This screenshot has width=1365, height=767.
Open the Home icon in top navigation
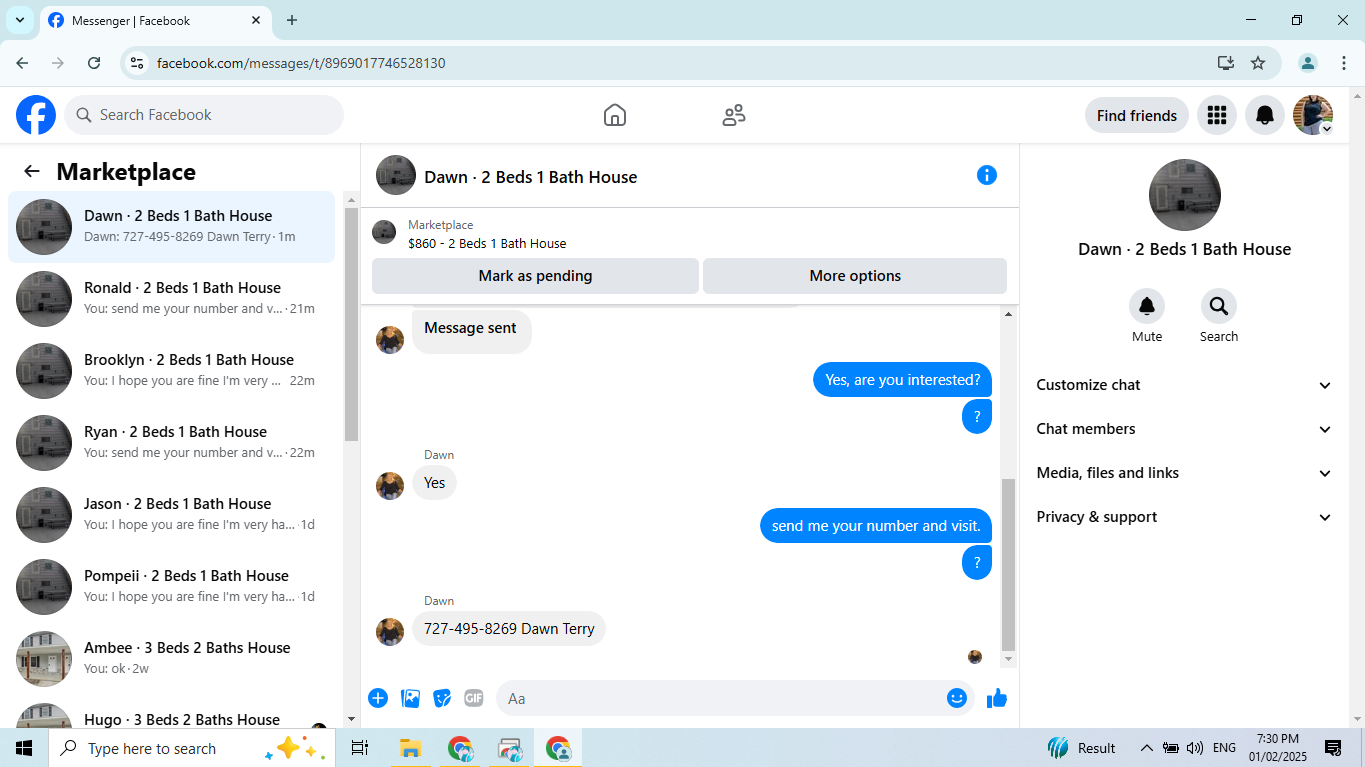pyautogui.click(x=615, y=115)
